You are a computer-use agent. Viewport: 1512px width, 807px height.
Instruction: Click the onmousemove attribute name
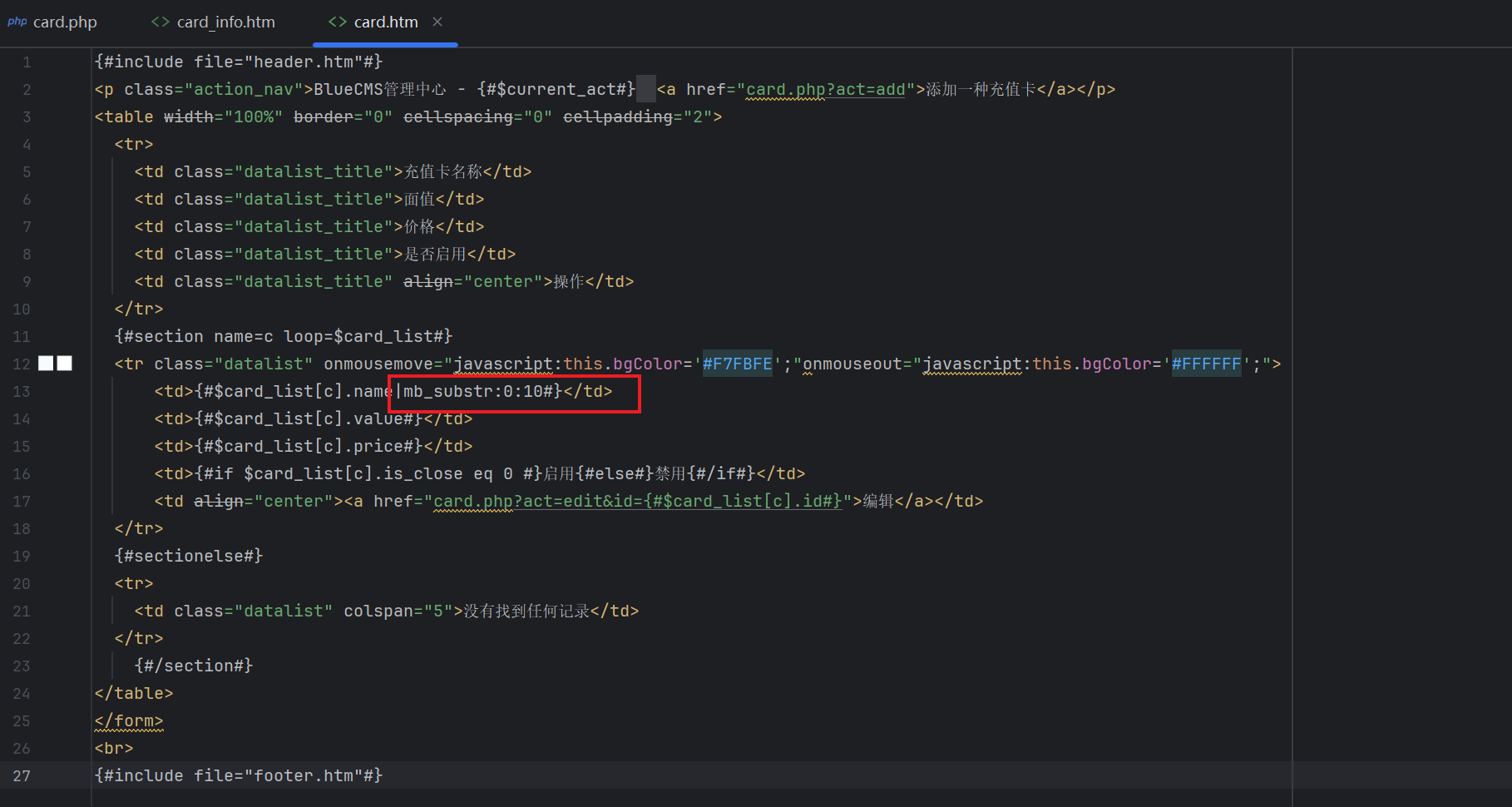coord(378,364)
